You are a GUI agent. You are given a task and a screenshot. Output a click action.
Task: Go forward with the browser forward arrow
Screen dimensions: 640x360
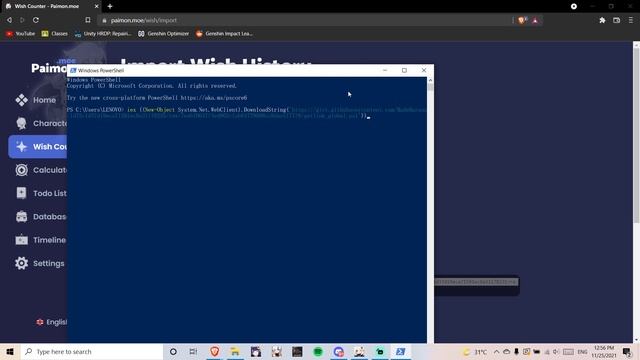[x=22, y=20]
